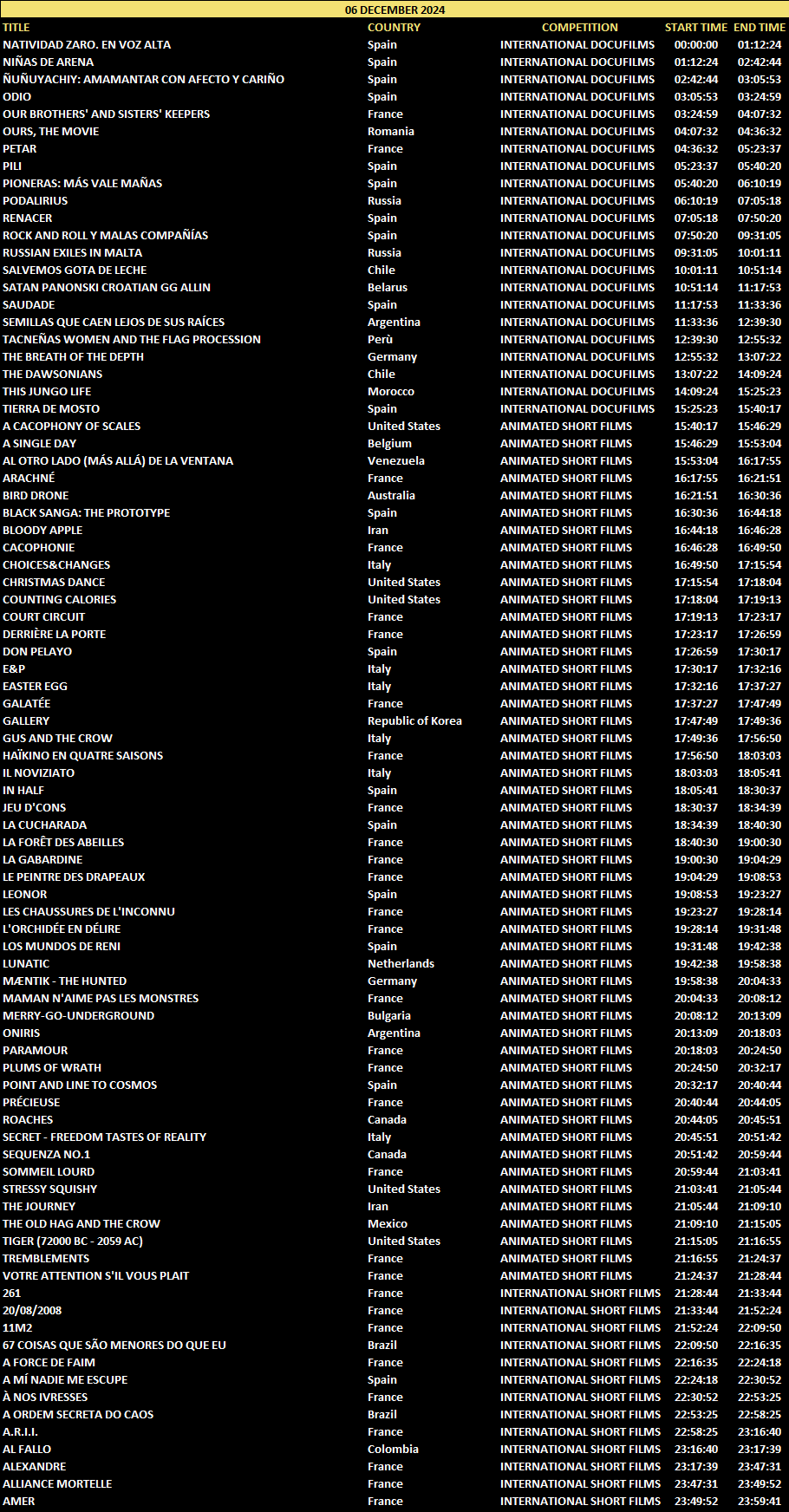Select the title GUS AND THE CROW
Viewport: 789px width, 1512px height.
57,738
